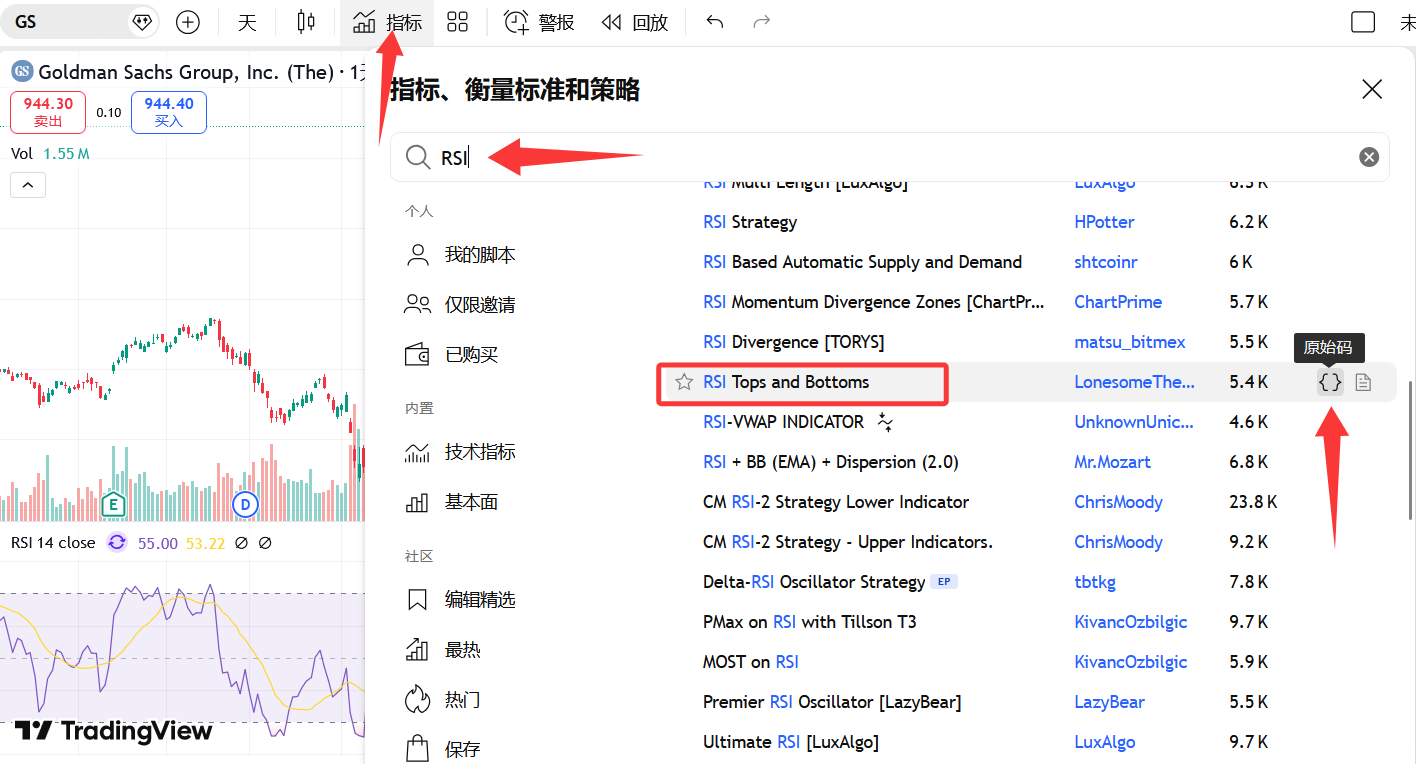1416x764 pixels.
Task: Clear the RSI search text
Action: click(x=1369, y=157)
